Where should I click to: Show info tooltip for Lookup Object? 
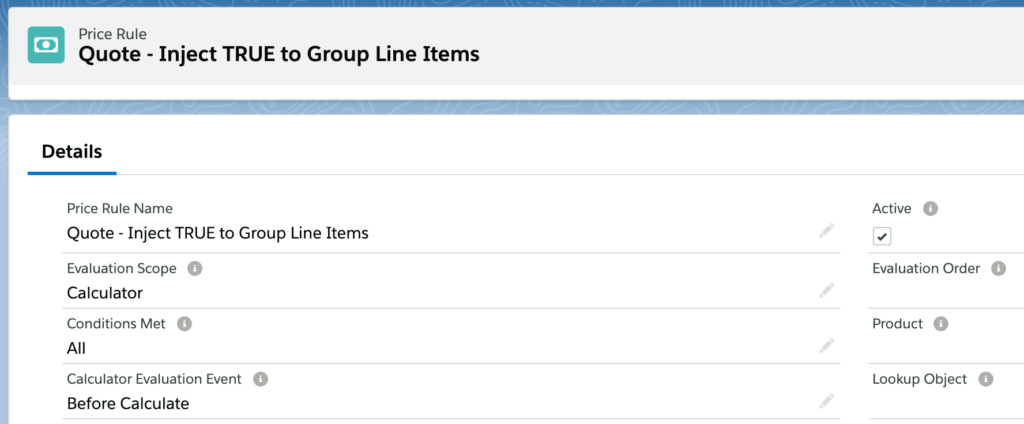click(x=985, y=379)
